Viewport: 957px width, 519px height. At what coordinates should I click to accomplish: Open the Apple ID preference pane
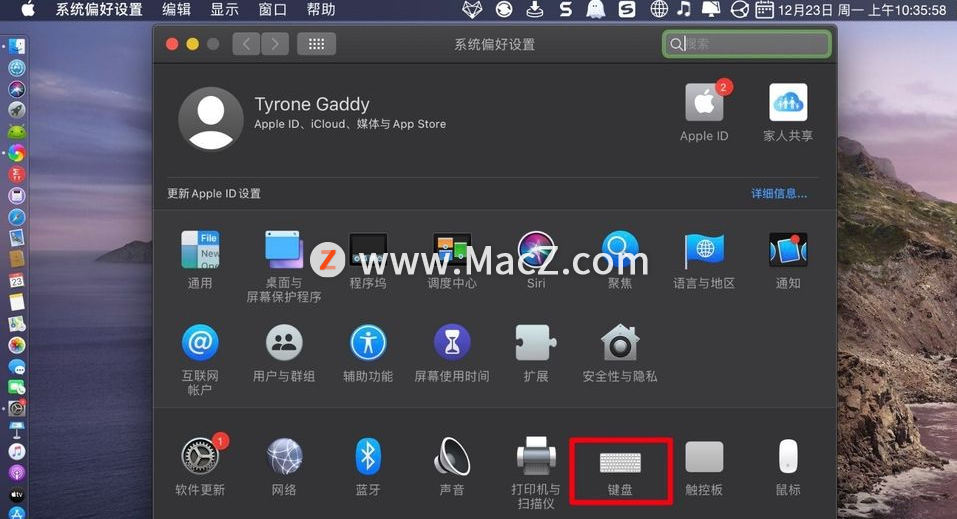click(x=704, y=112)
